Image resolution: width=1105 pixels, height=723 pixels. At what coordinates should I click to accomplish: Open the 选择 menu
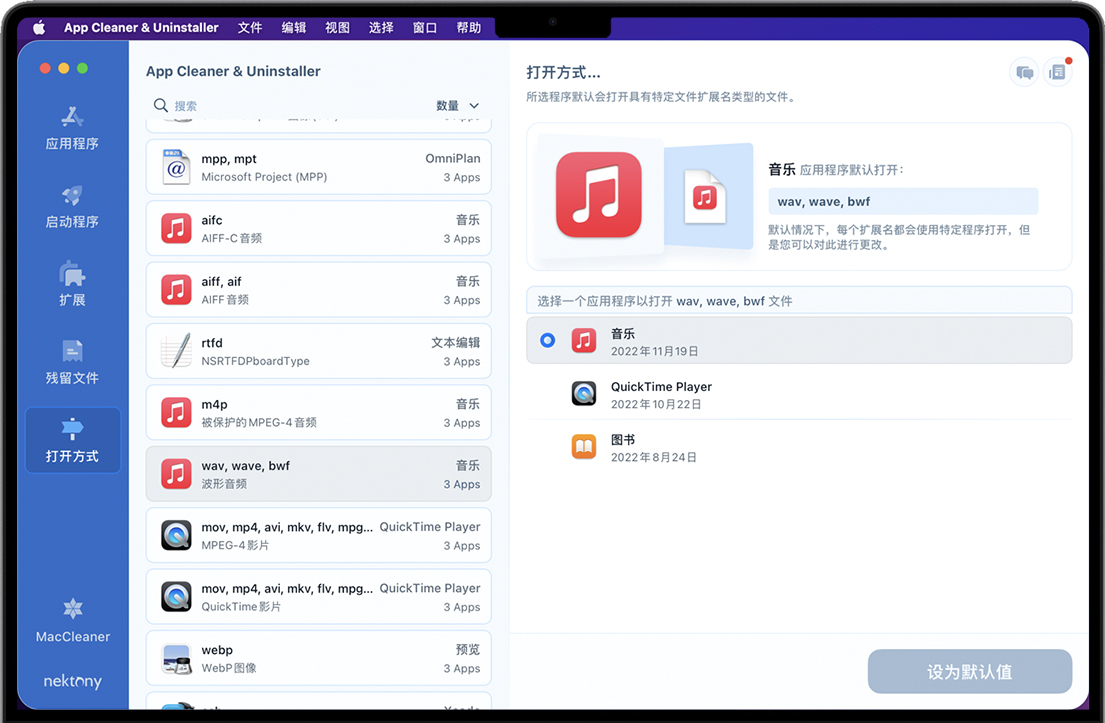381,27
